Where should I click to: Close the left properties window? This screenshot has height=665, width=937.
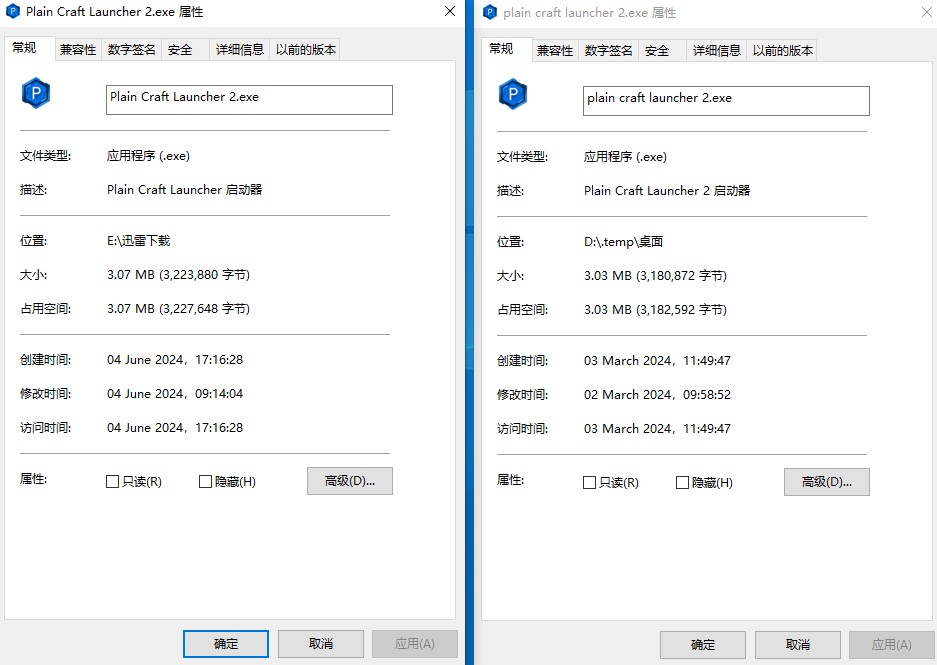(x=450, y=11)
